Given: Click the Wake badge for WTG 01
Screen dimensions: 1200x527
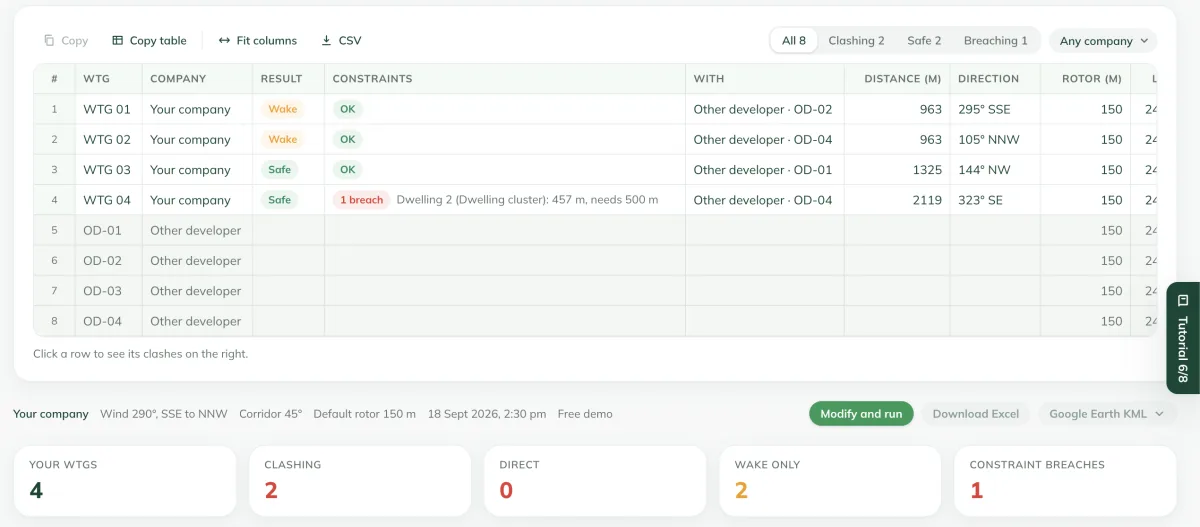Looking at the screenshot, I should click(x=283, y=110).
